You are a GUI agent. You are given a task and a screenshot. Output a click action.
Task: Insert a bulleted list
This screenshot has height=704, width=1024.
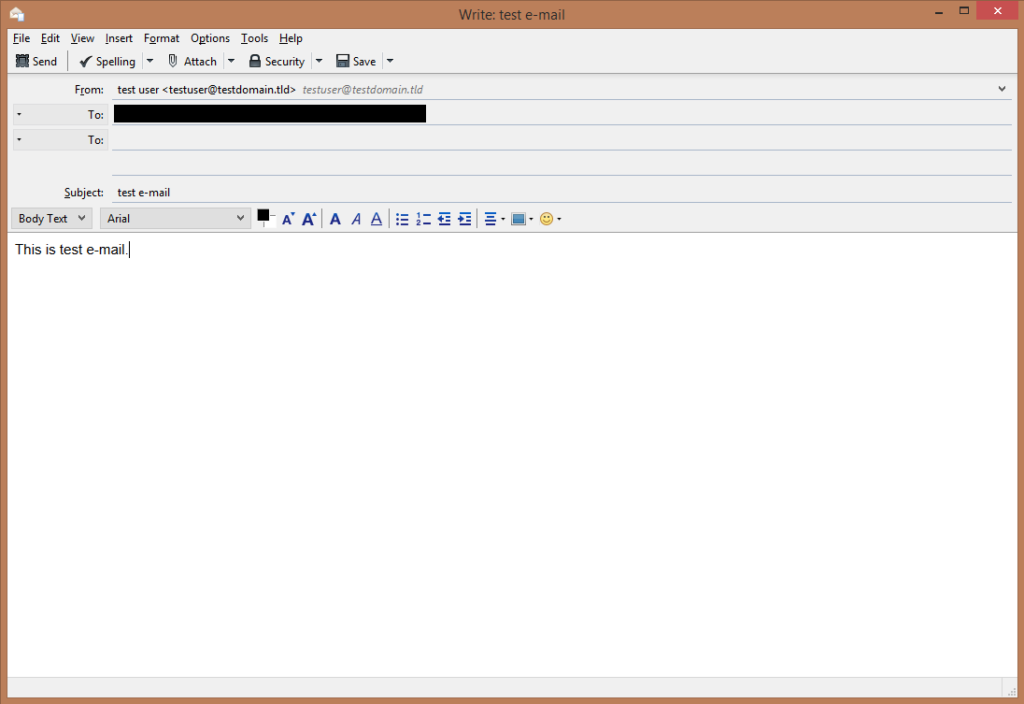coord(402,218)
